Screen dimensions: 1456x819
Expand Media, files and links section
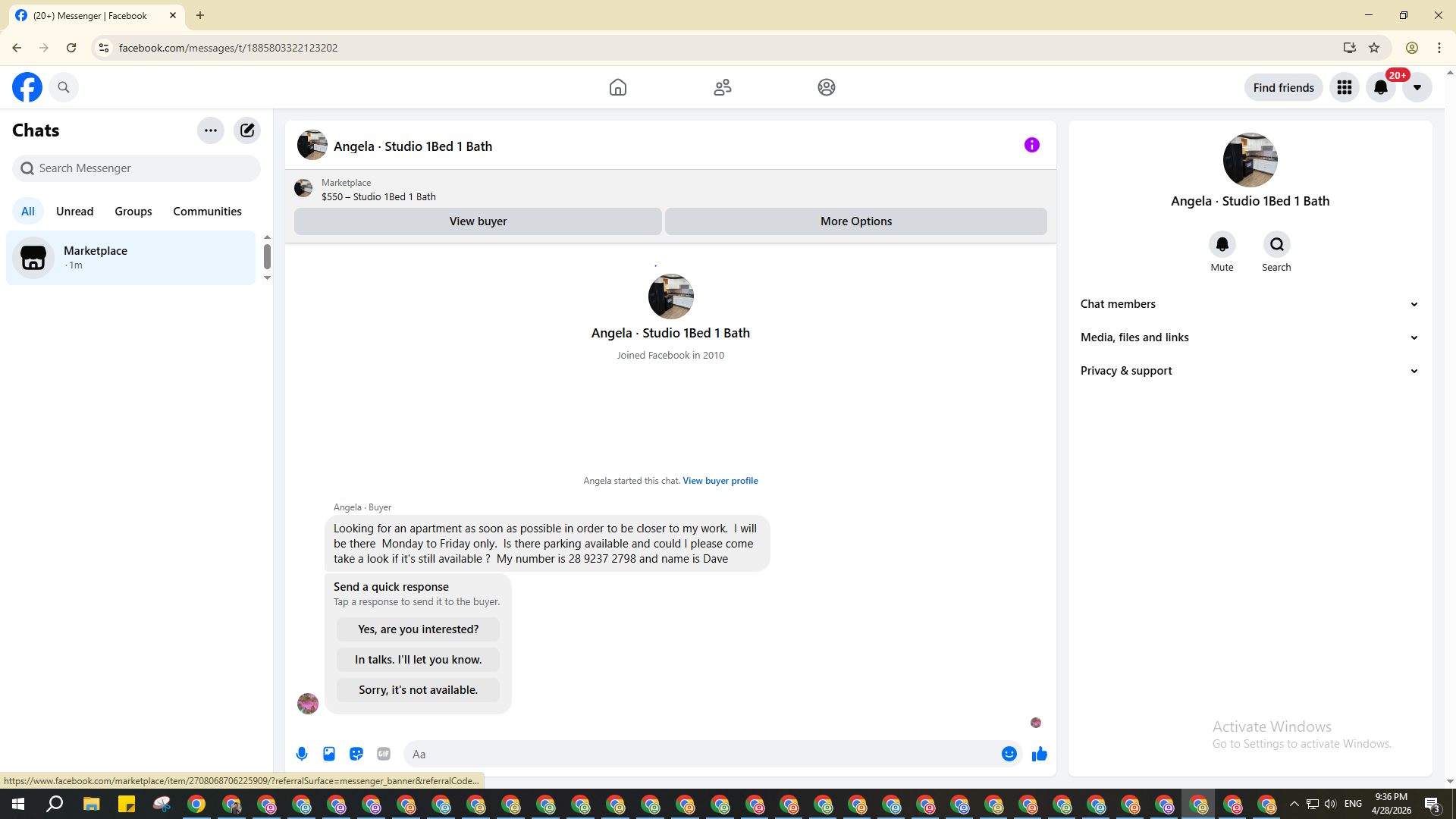[x=1249, y=337]
